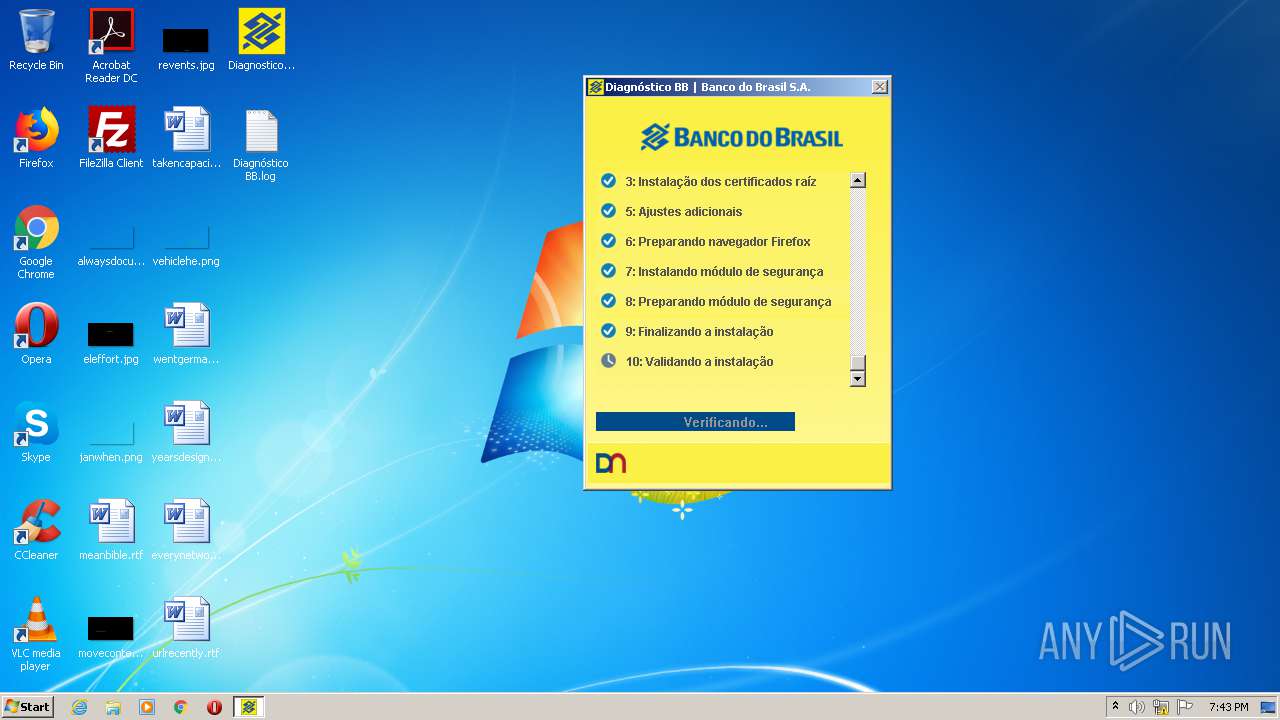Click the show desktop tray icon
The height and width of the screenshot is (720, 1280).
point(1268,707)
